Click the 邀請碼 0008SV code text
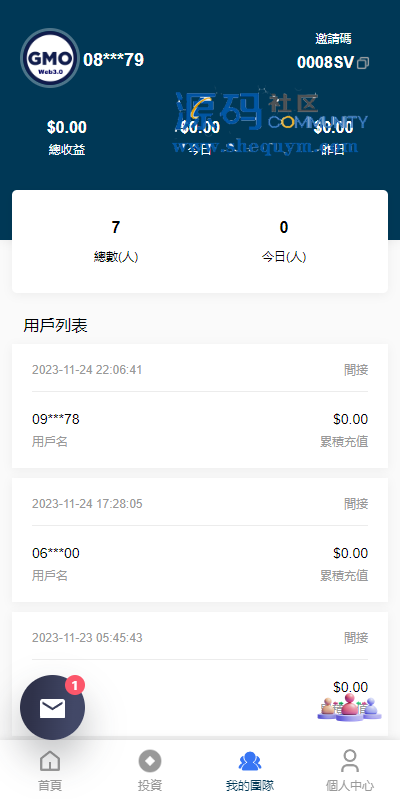This screenshot has width=400, height=799. click(325, 63)
